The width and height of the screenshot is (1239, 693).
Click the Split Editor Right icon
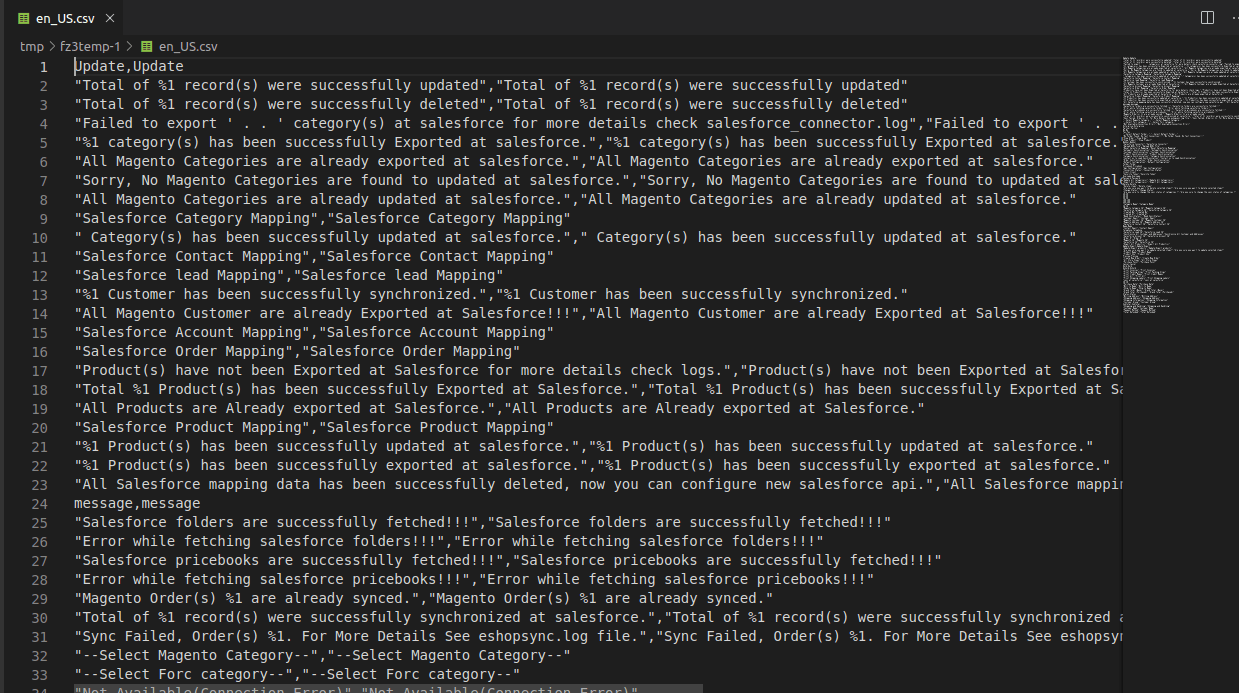click(1207, 18)
